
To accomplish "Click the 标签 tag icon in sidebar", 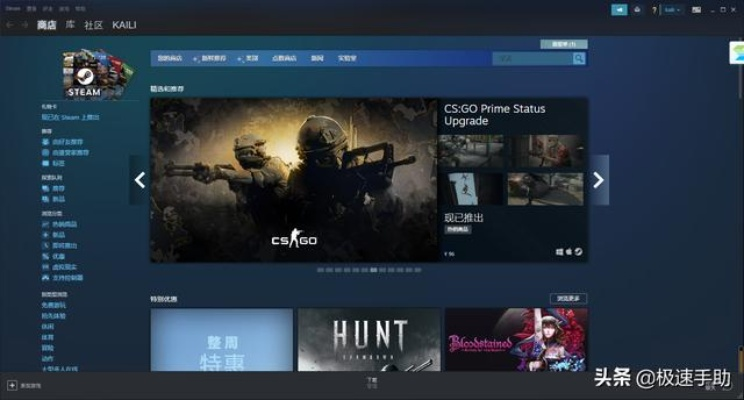I will coord(46,163).
